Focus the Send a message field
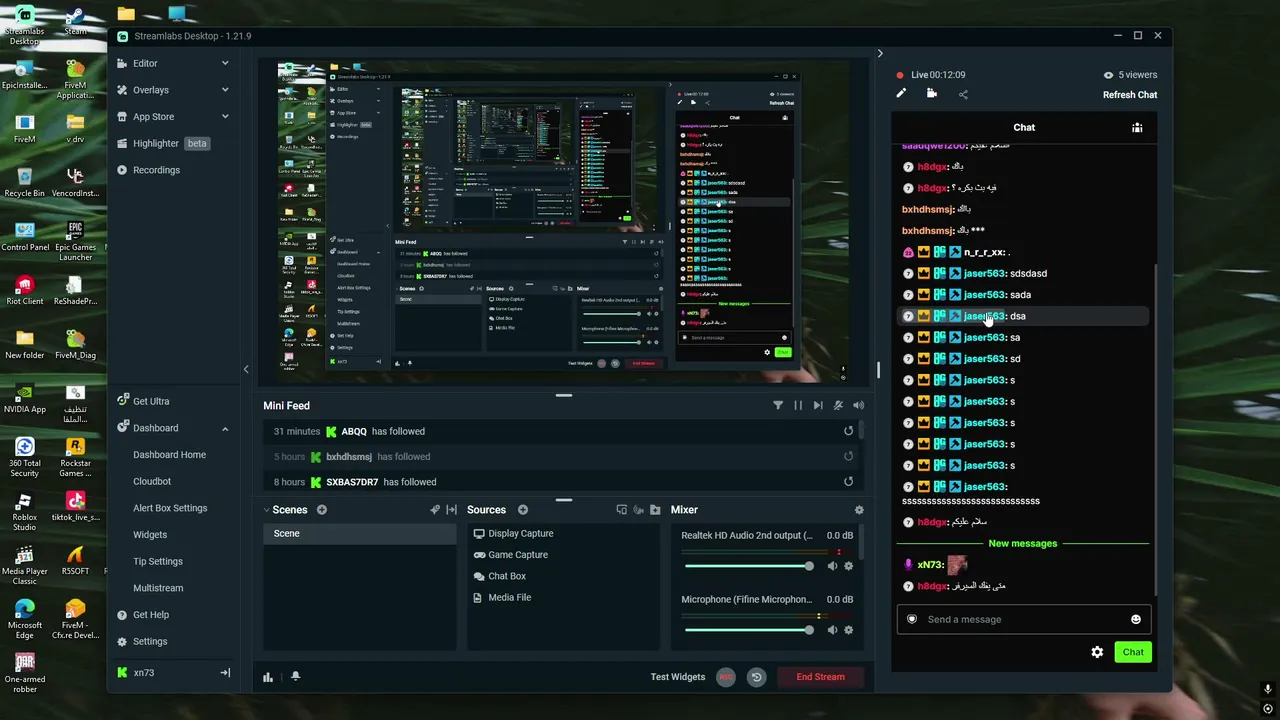 1024,619
